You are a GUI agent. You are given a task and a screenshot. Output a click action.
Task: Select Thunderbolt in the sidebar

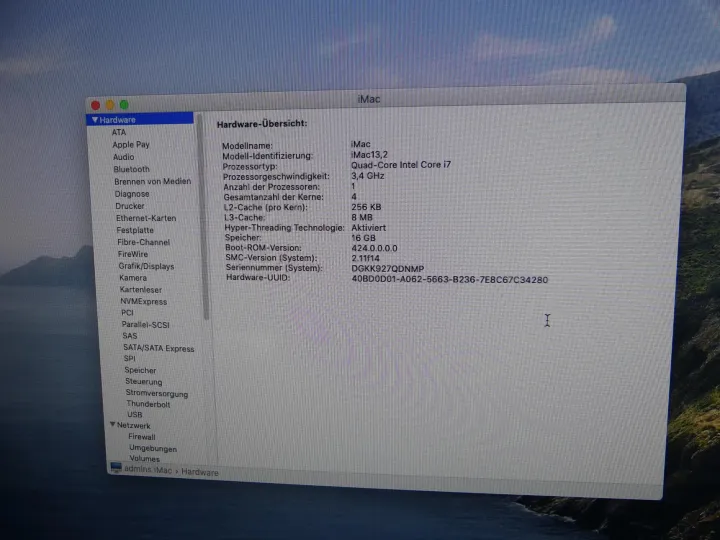click(x=148, y=404)
